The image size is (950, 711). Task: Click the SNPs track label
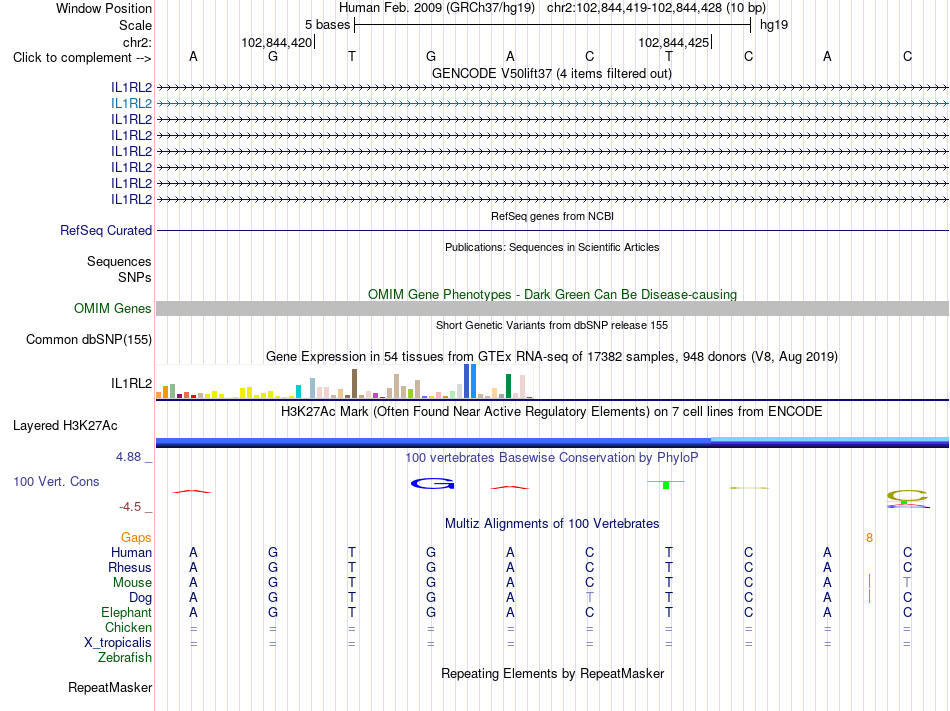point(135,277)
